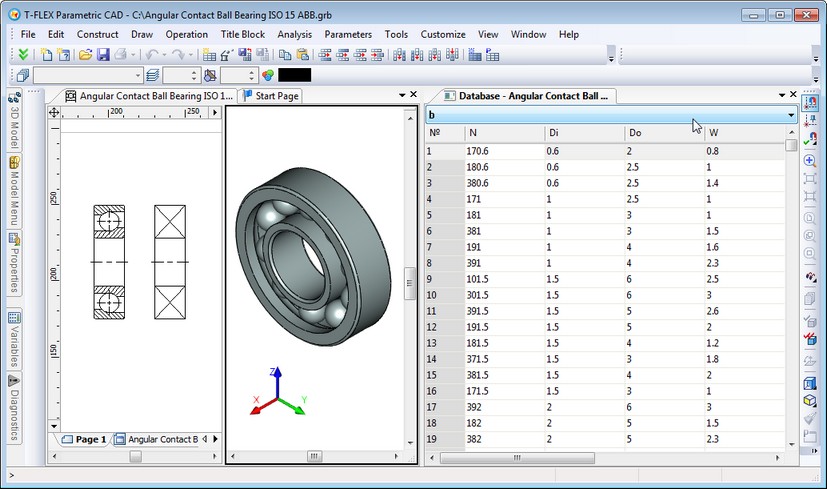Click the Undo arrow in the toolbar
The width and height of the screenshot is (827, 489).
(150, 55)
